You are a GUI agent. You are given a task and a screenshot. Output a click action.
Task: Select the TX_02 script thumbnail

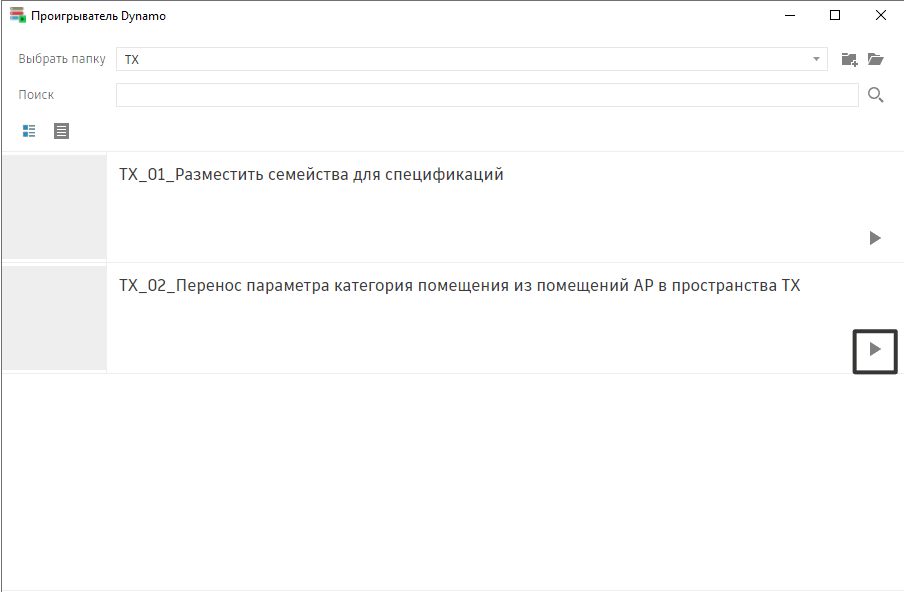[54, 318]
